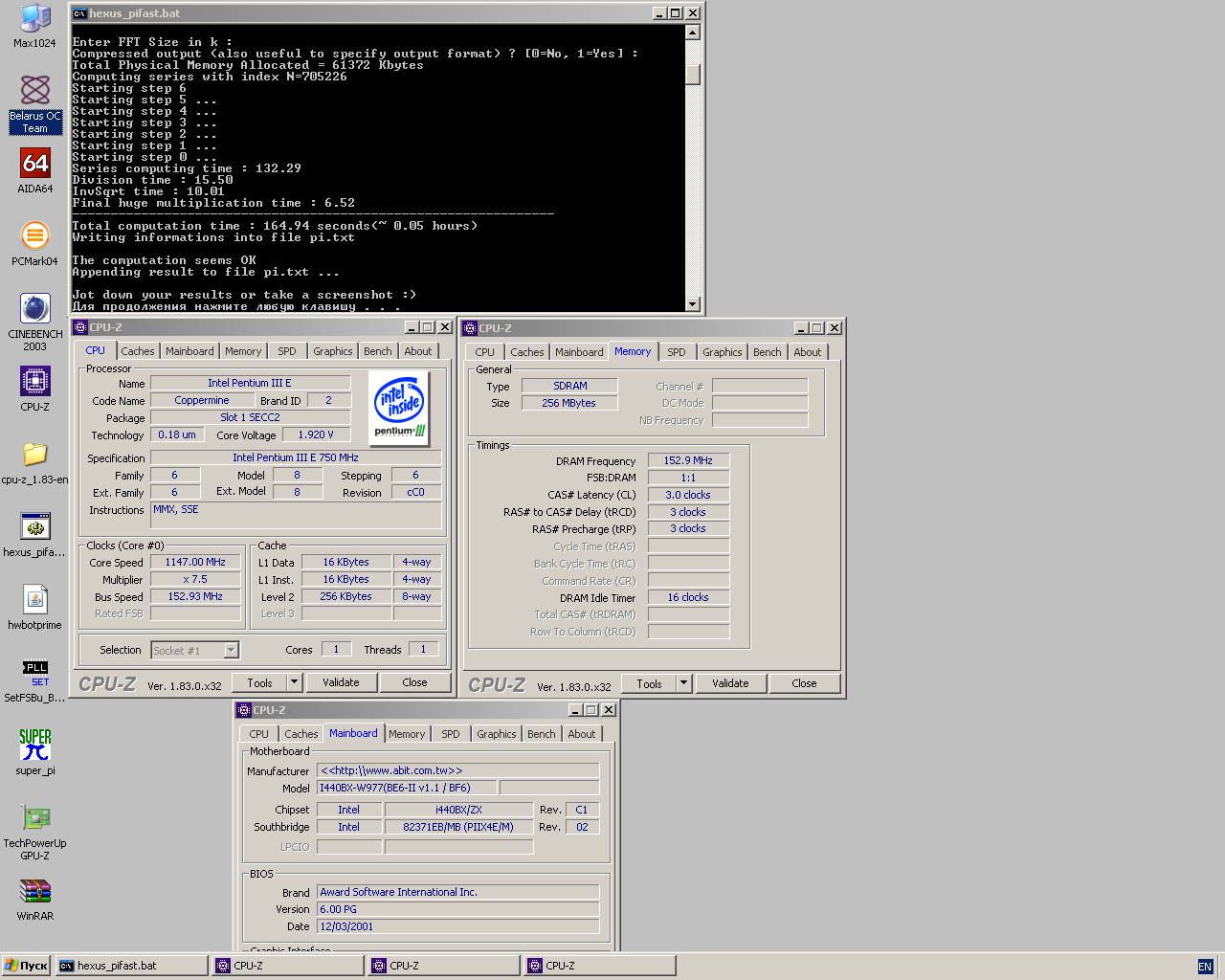Launch the SetFSBu PLL SET icon
Screen dimensions: 1225x980
click(35, 679)
